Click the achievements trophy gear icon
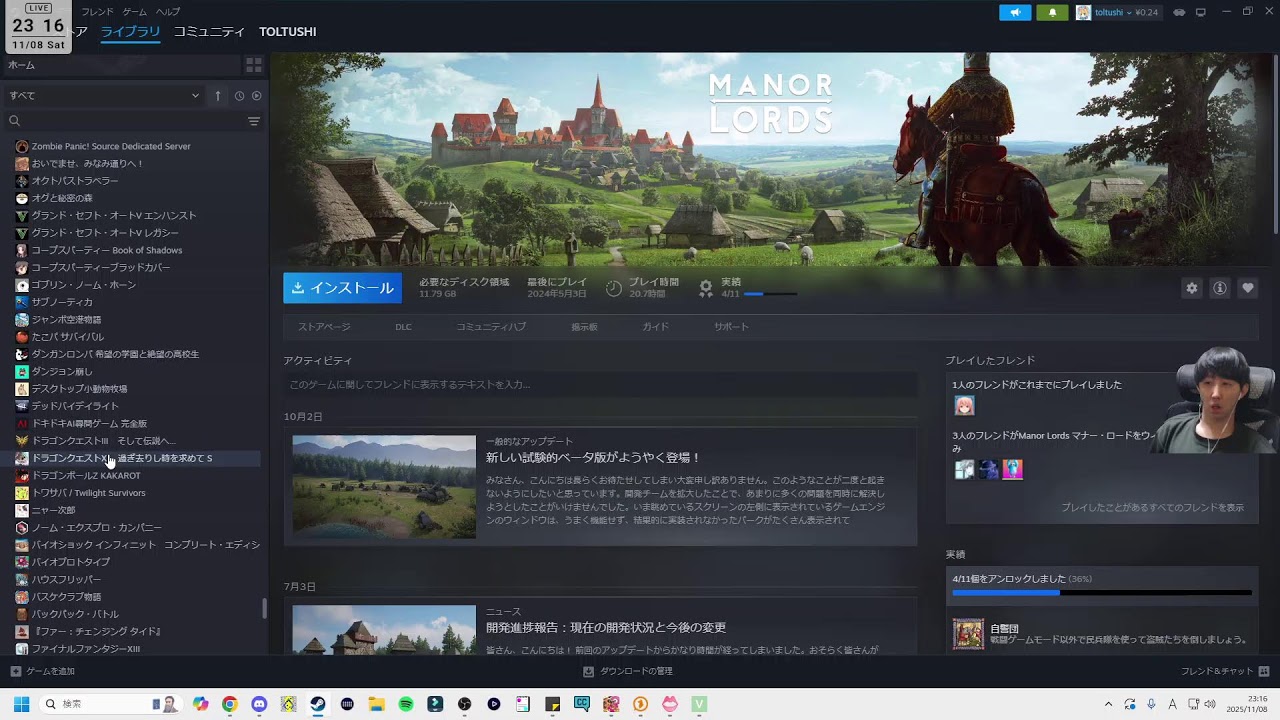Viewport: 1280px width, 720px height. [x=706, y=288]
